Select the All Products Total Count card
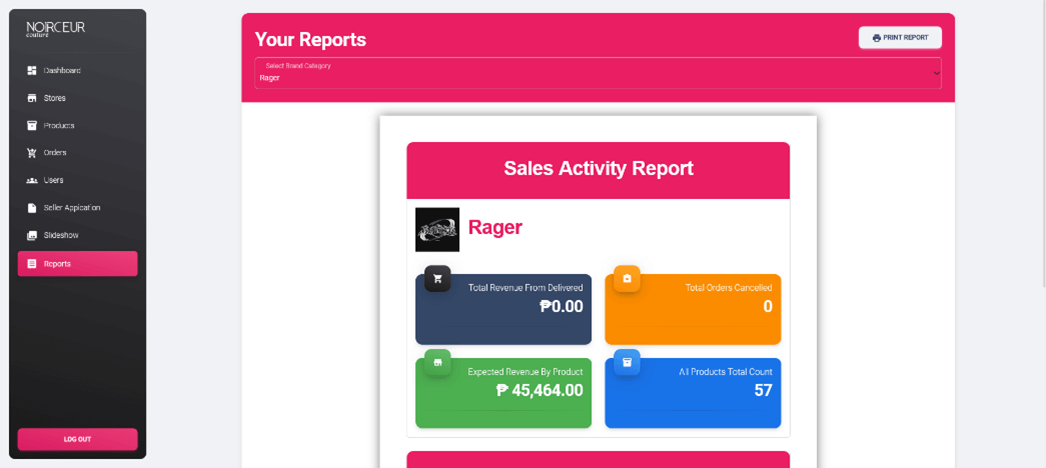This screenshot has width=1046, height=468. coord(693,395)
